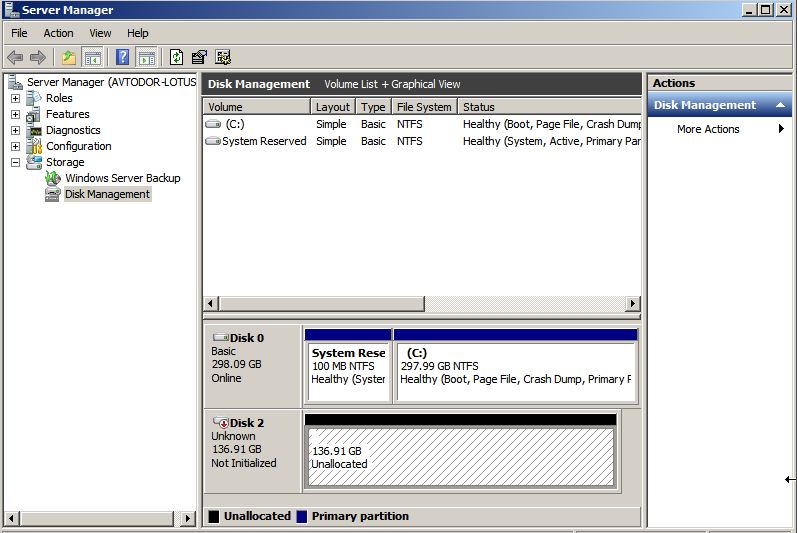Expand the Diagnostics tree node
Image resolution: width=797 pixels, height=533 pixels.
tap(15, 130)
